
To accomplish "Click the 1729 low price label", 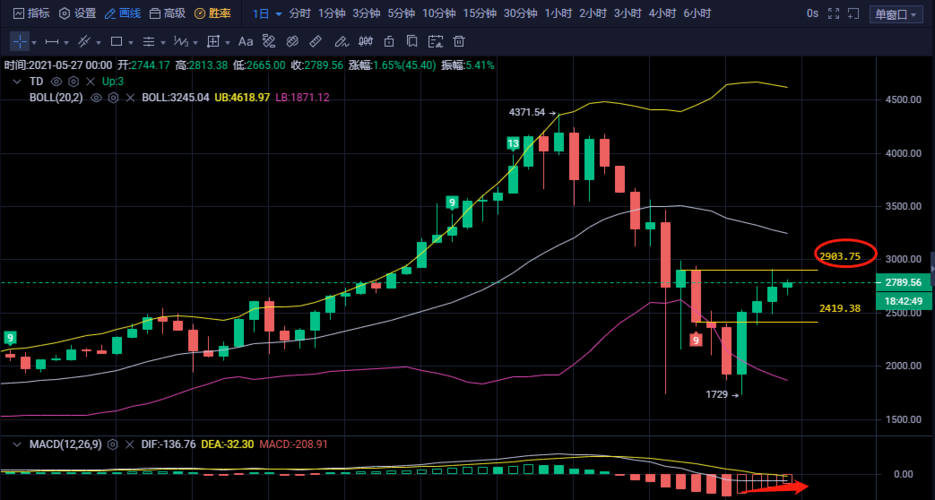I will [716, 395].
